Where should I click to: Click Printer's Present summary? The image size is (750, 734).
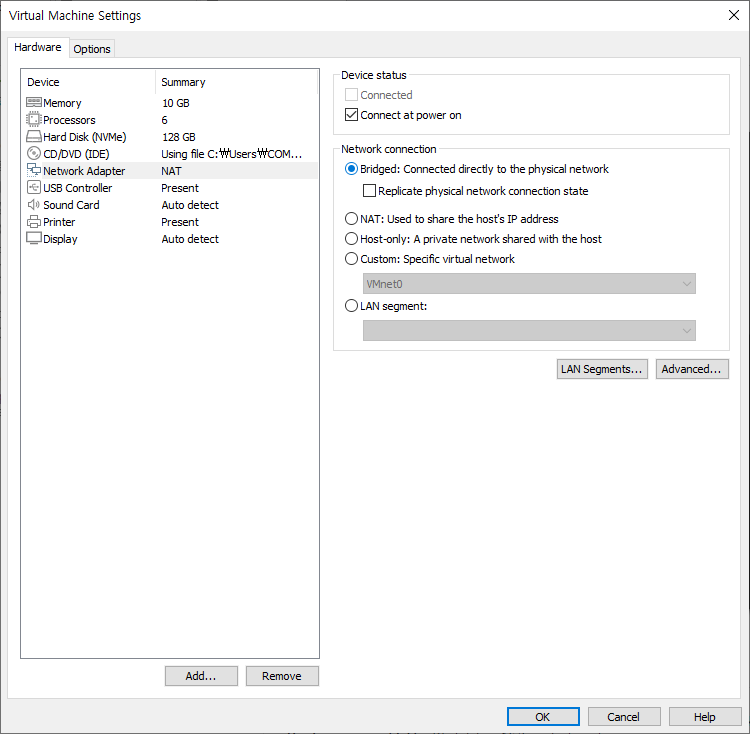pos(180,222)
